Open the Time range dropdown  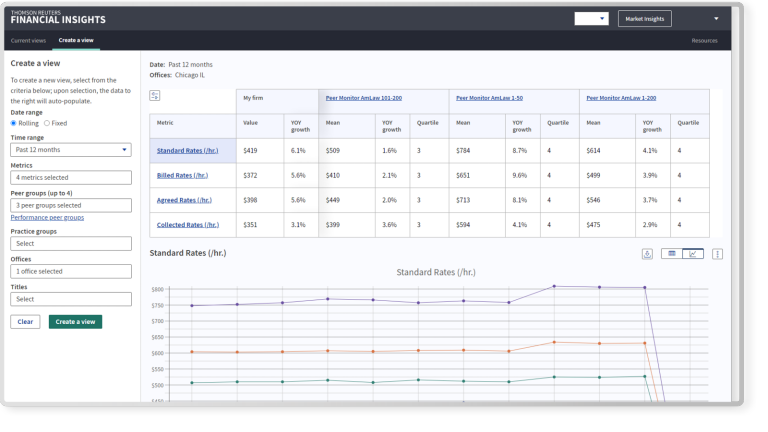[71, 150]
